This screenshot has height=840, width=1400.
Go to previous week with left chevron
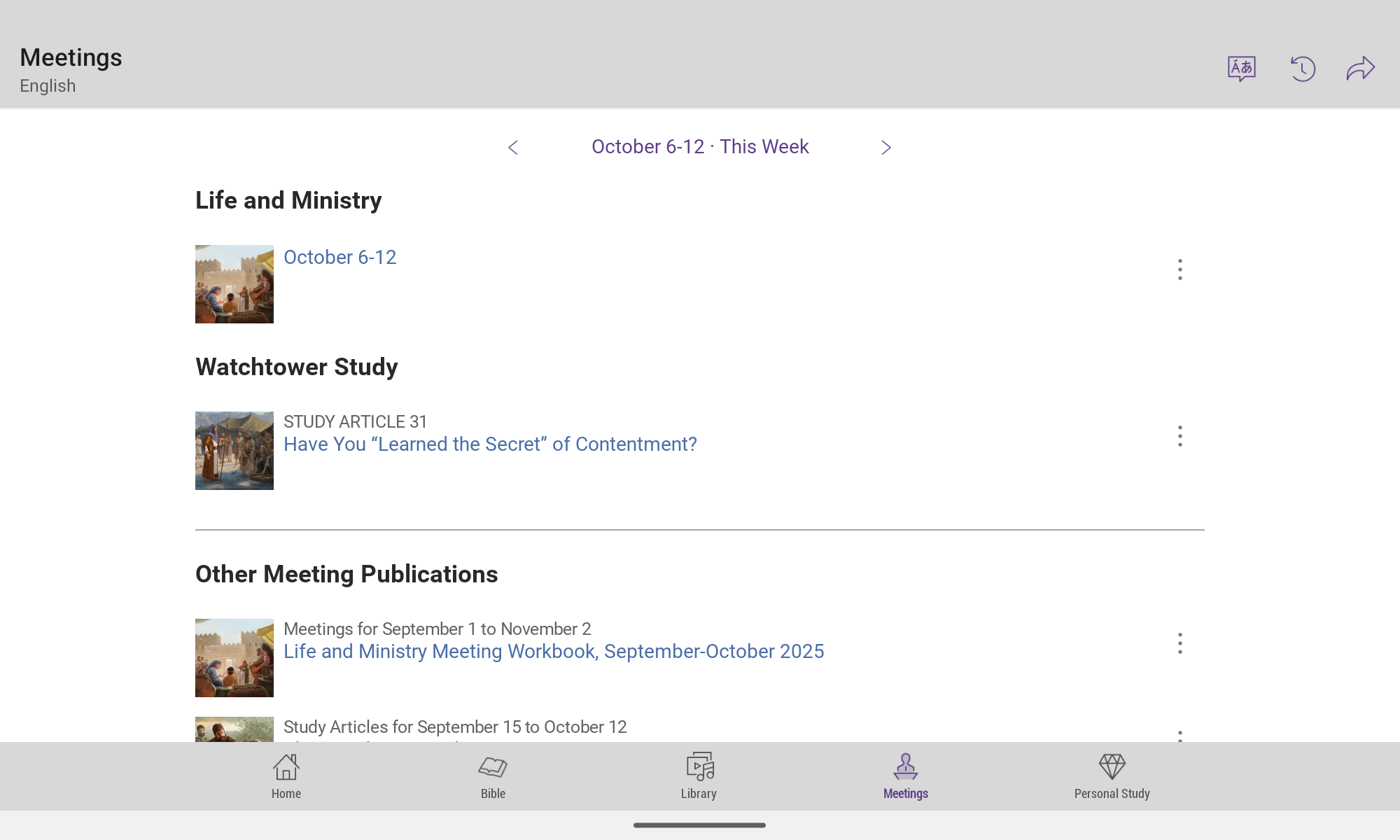point(513,147)
